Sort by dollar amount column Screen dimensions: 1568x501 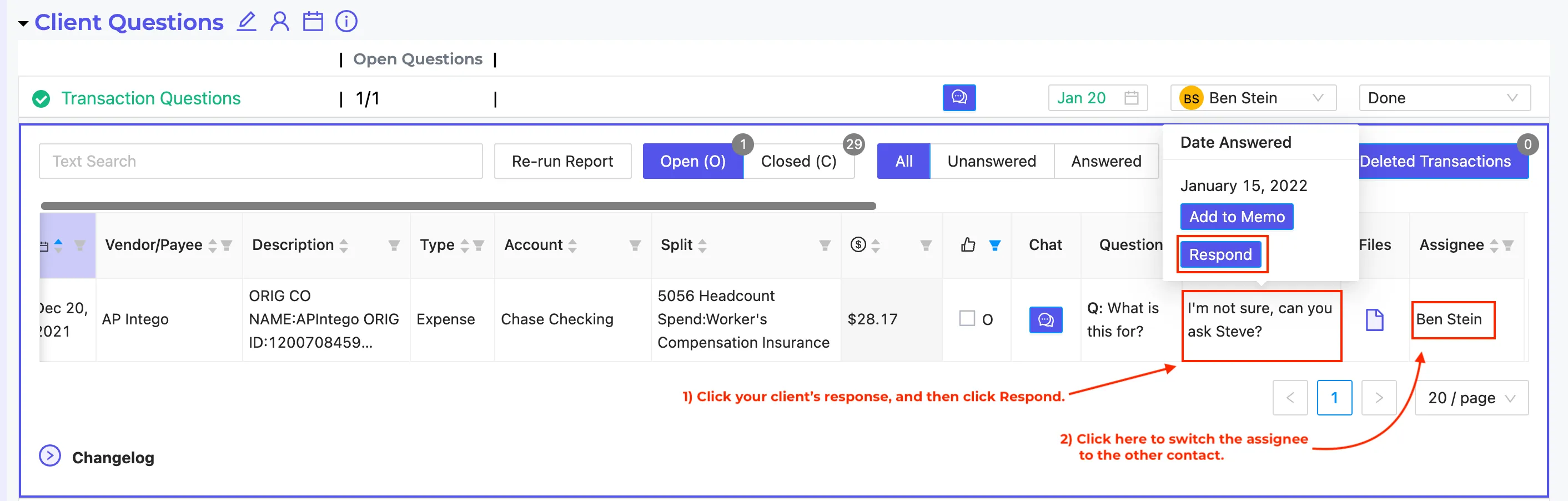pyautogui.click(x=876, y=246)
